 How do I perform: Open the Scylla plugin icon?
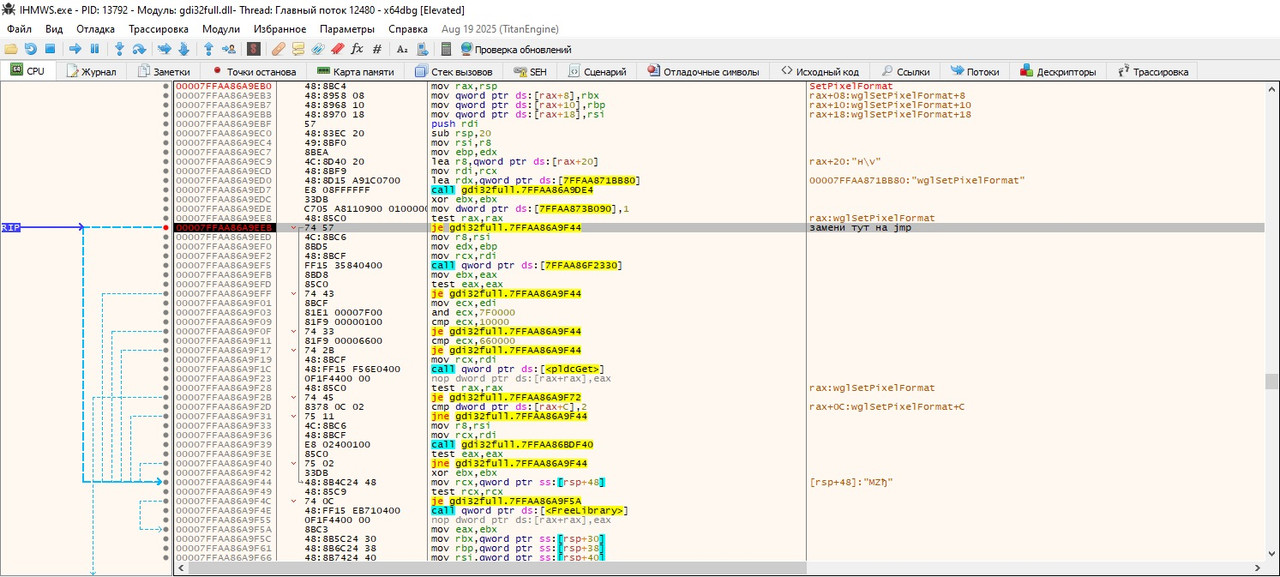pos(254,49)
